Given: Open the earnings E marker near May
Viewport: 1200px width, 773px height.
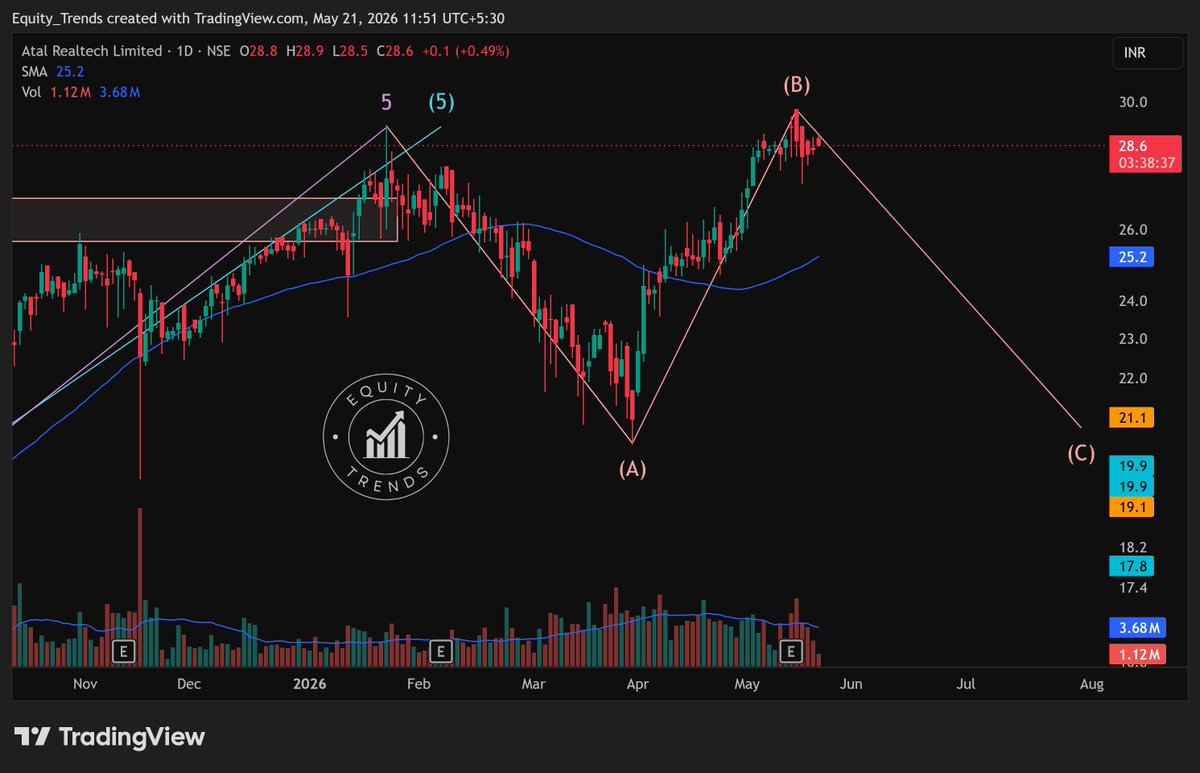Looking at the screenshot, I should (791, 651).
